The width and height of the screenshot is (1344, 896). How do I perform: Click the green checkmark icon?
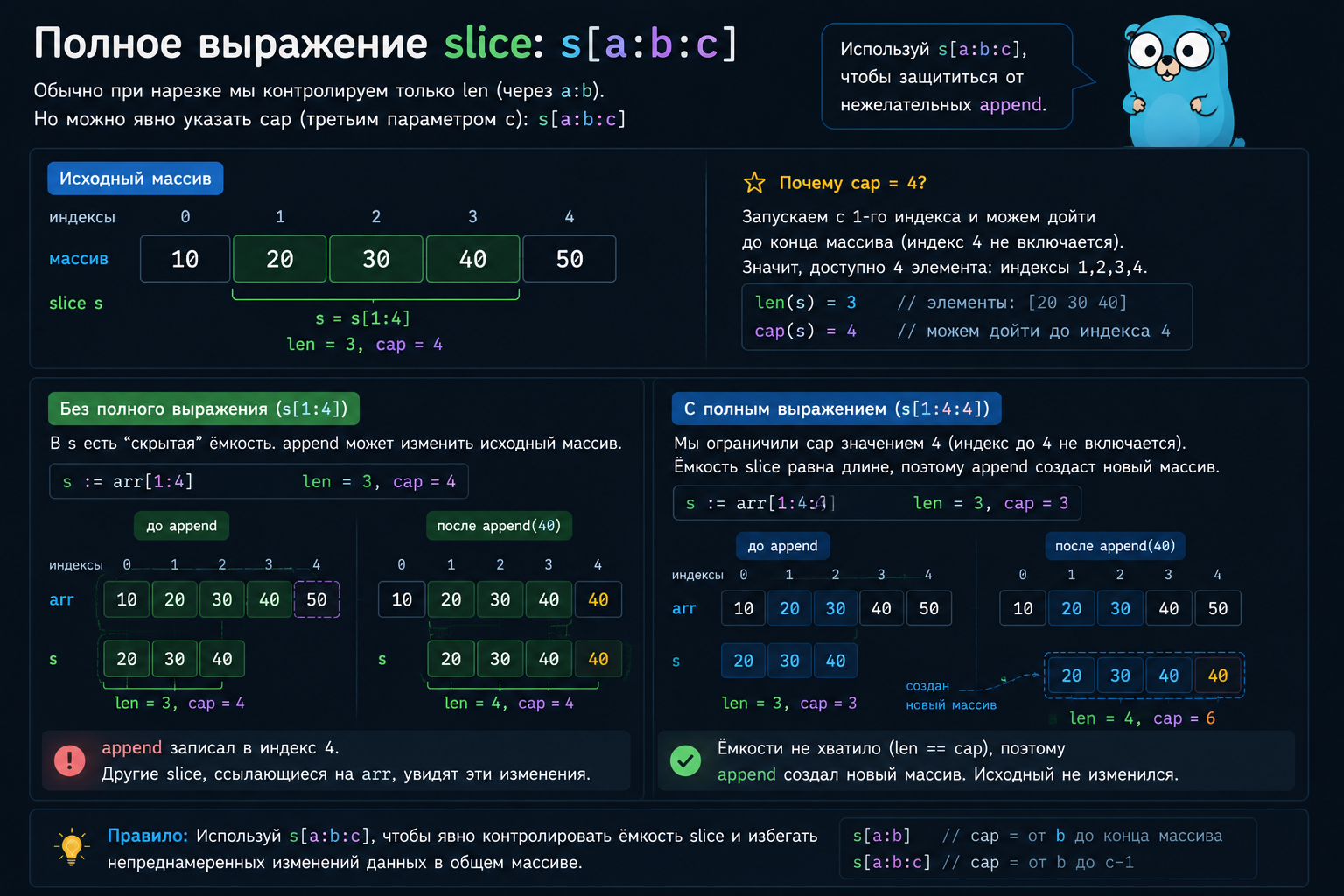point(685,760)
